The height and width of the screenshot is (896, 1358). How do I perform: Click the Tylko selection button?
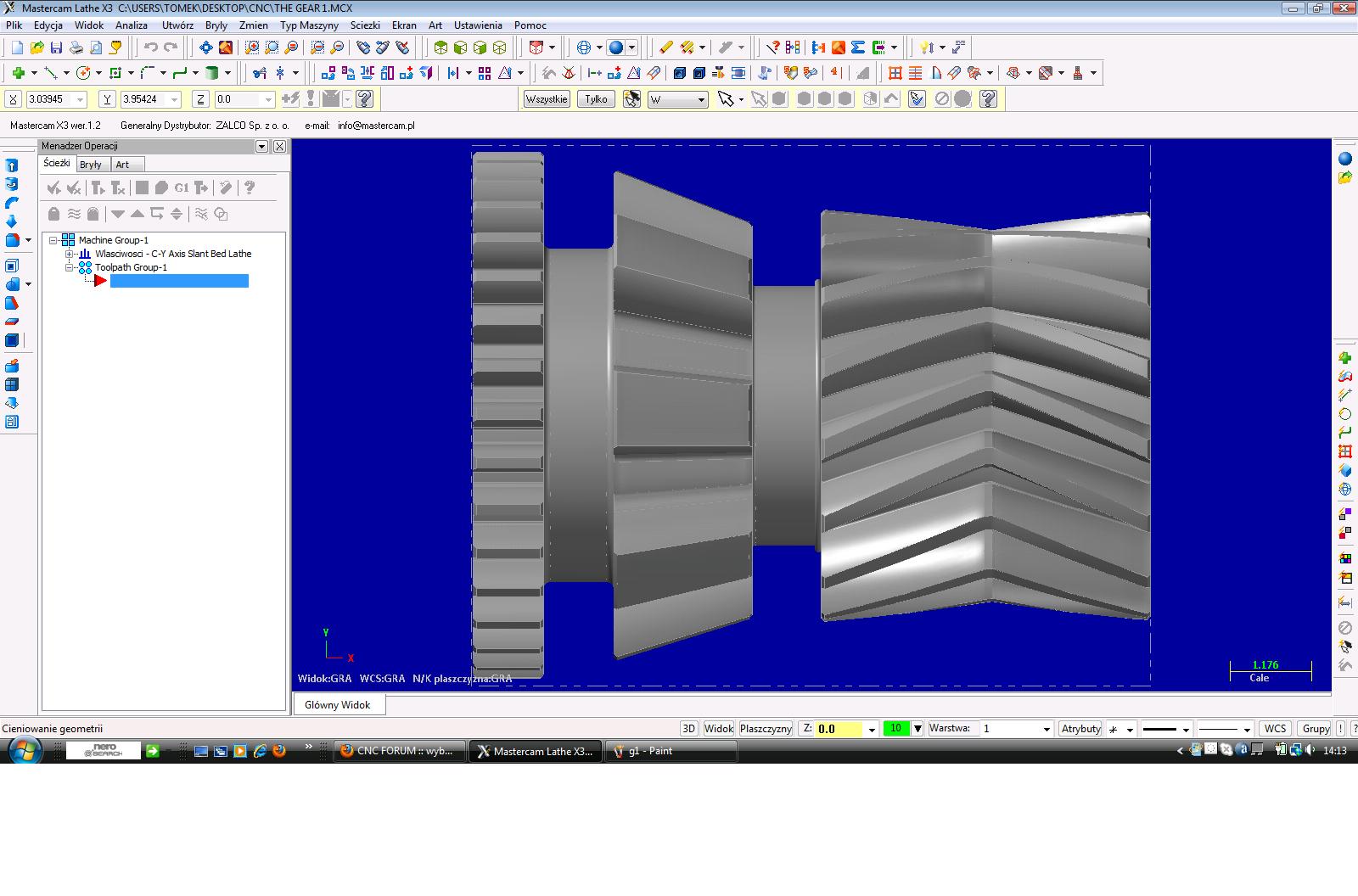596,99
